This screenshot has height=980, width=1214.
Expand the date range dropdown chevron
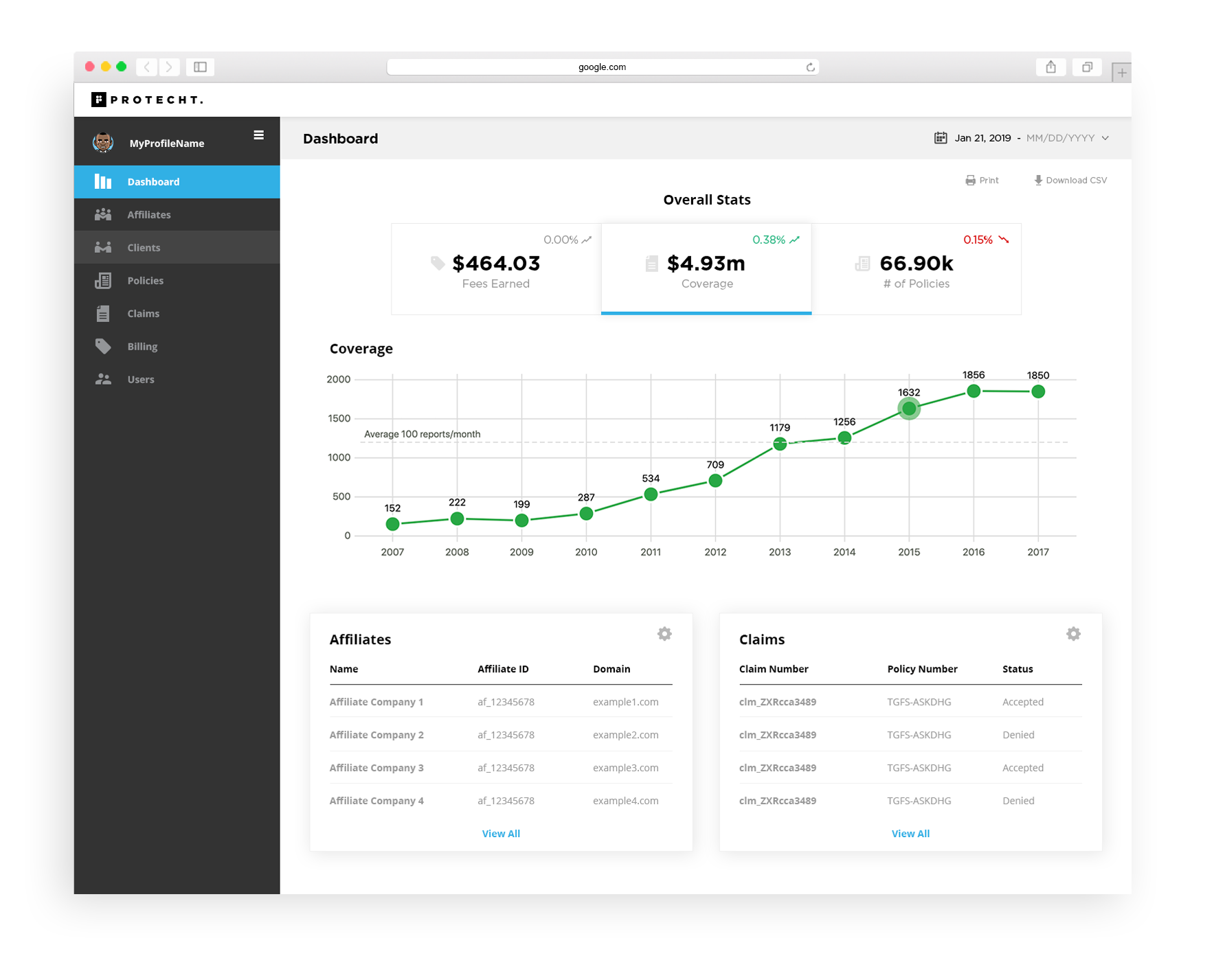point(1105,138)
